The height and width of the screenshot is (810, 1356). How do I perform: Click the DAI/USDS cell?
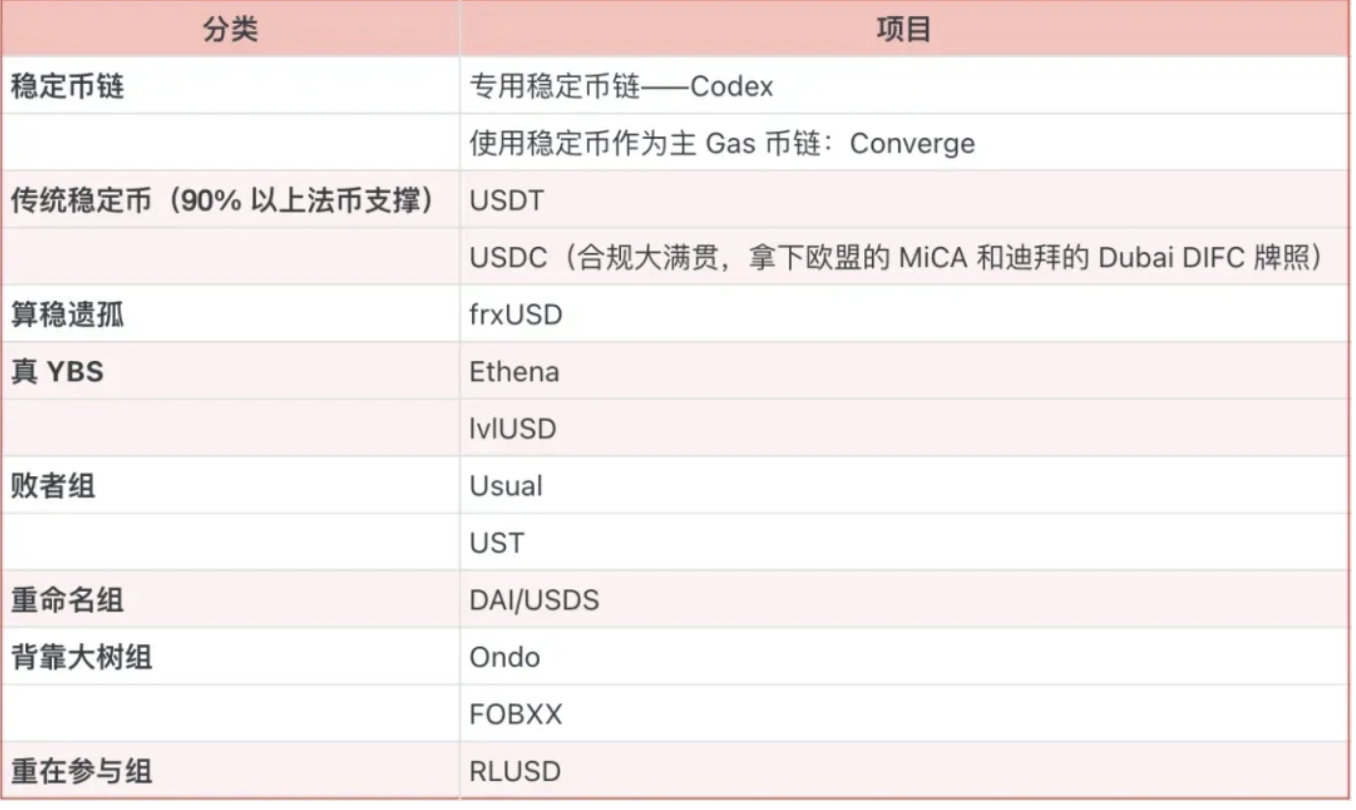click(904, 600)
